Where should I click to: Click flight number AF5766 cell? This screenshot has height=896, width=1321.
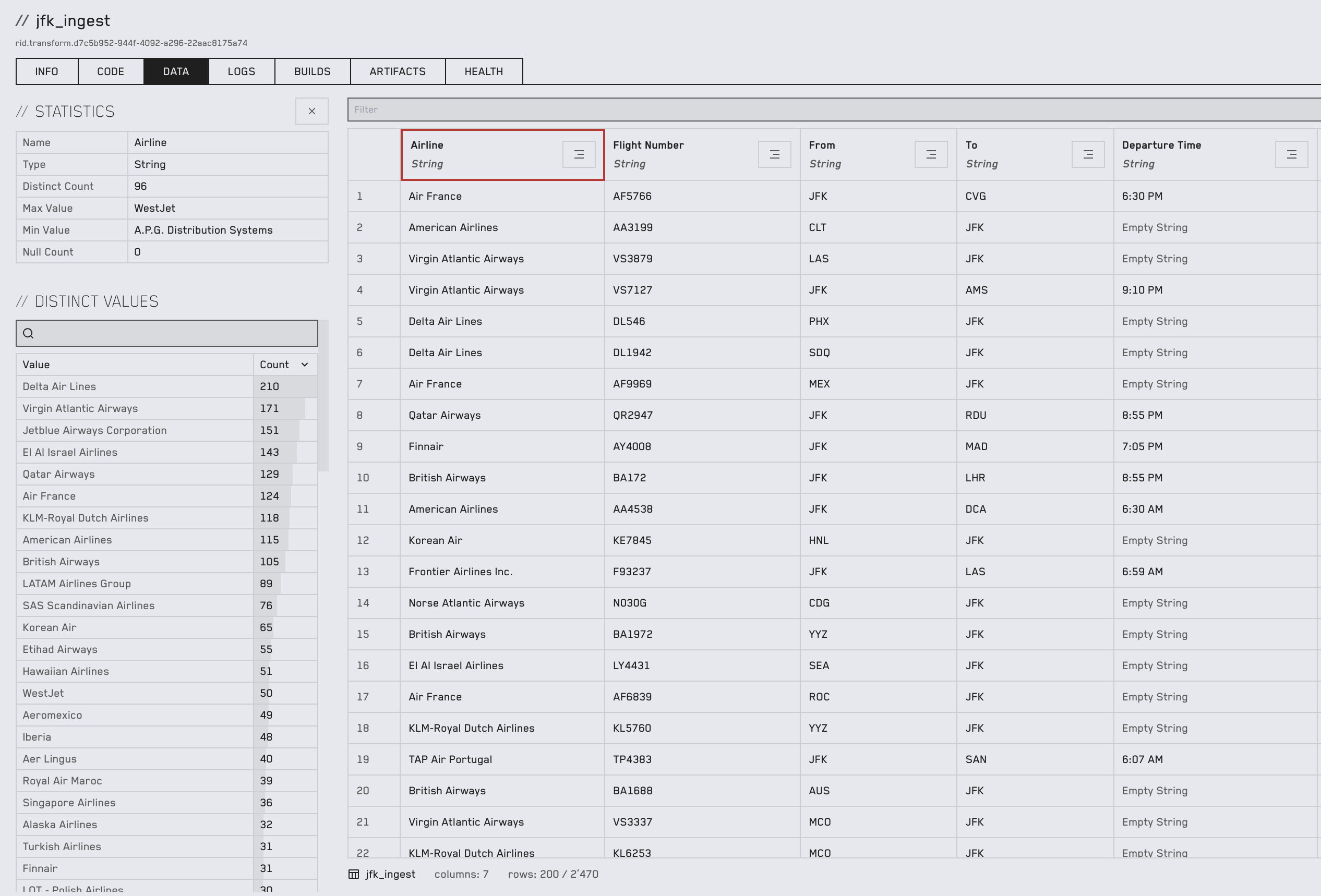[702, 197]
